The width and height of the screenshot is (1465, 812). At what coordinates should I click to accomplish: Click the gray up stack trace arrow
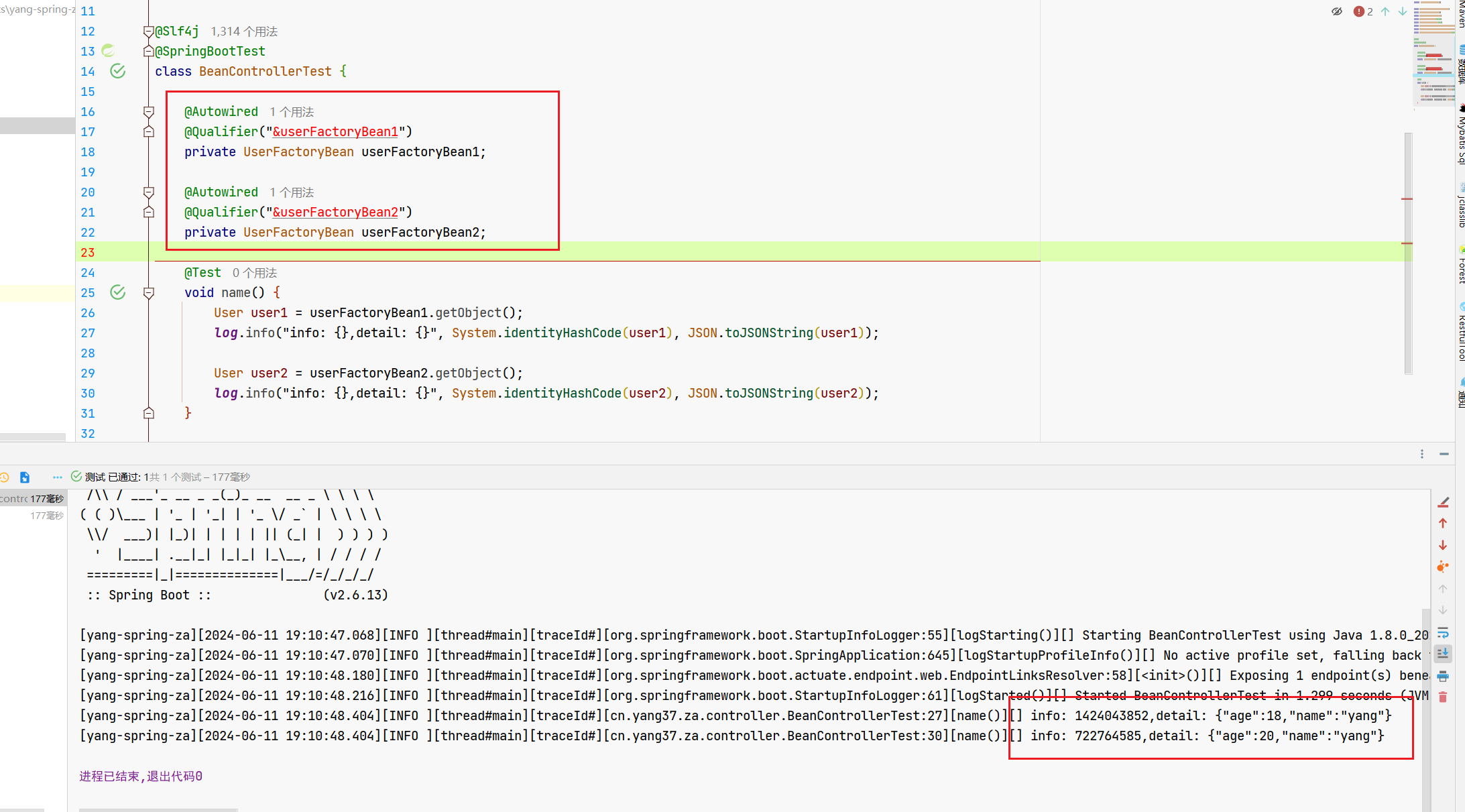[x=1443, y=589]
